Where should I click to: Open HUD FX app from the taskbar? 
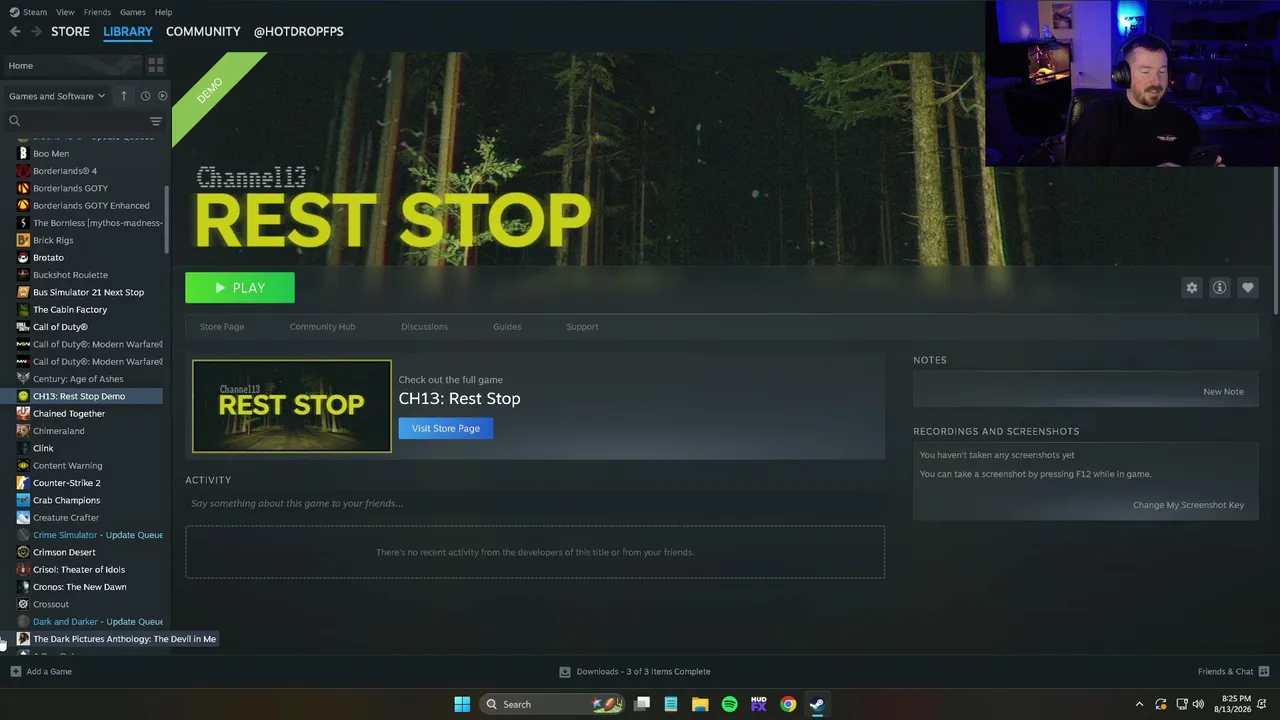(758, 704)
